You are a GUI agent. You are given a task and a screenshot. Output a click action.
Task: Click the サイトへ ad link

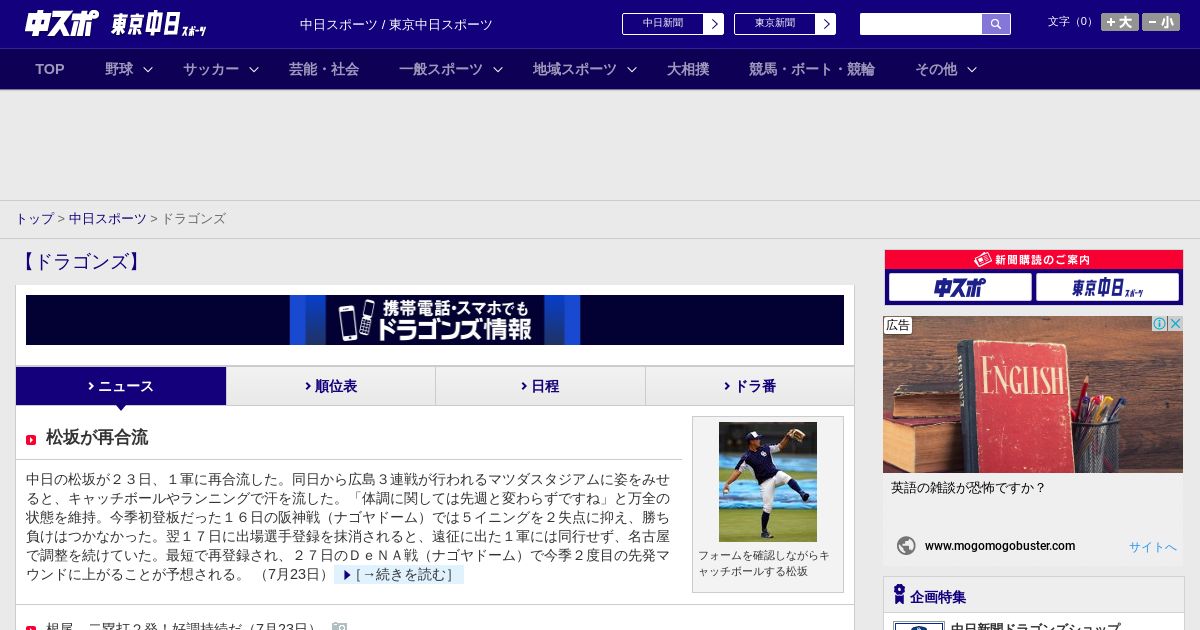(x=1153, y=547)
